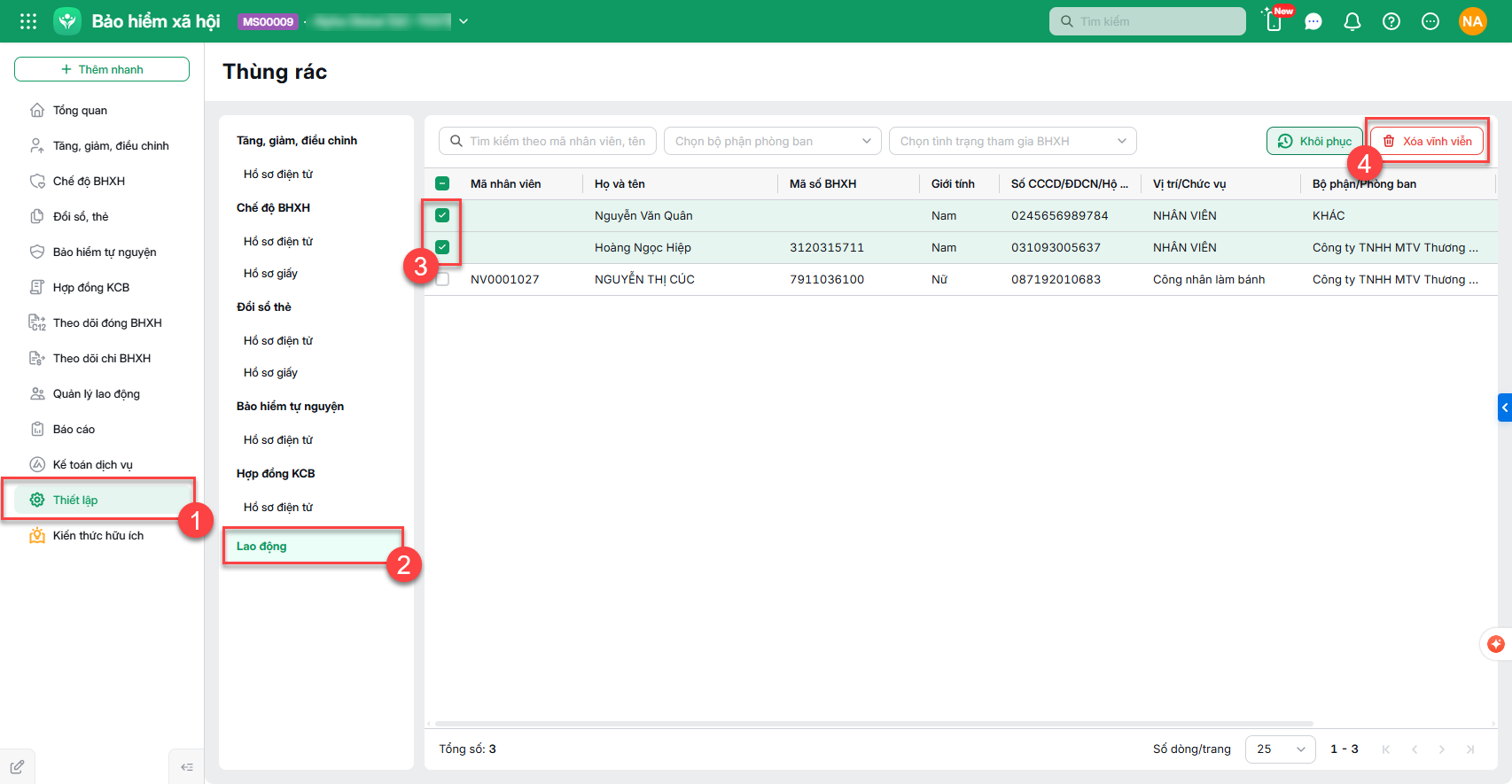Image resolution: width=1512 pixels, height=784 pixels.
Task: Open Hồ sơ điện tử under Đổi sổ thẻ
Action: [278, 340]
